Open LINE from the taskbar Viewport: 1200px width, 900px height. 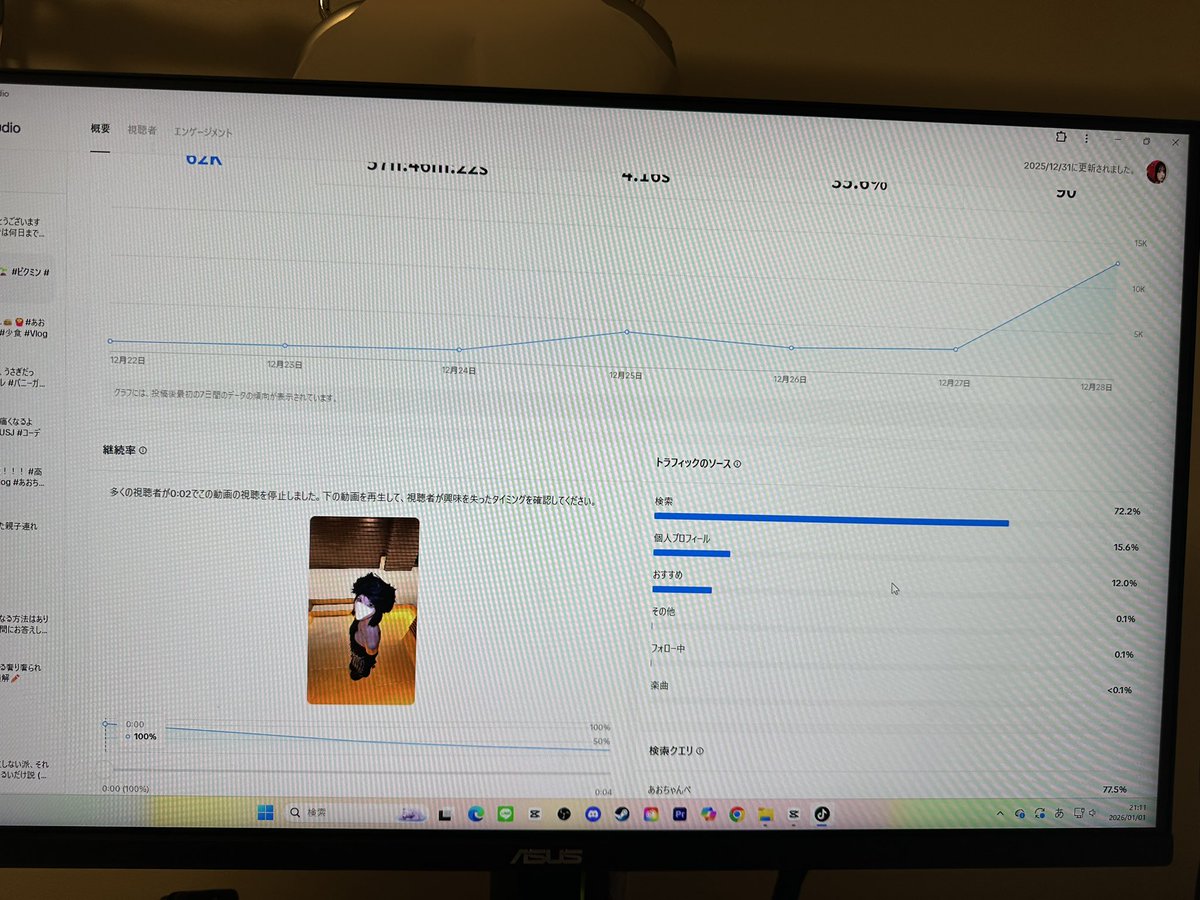(x=505, y=814)
